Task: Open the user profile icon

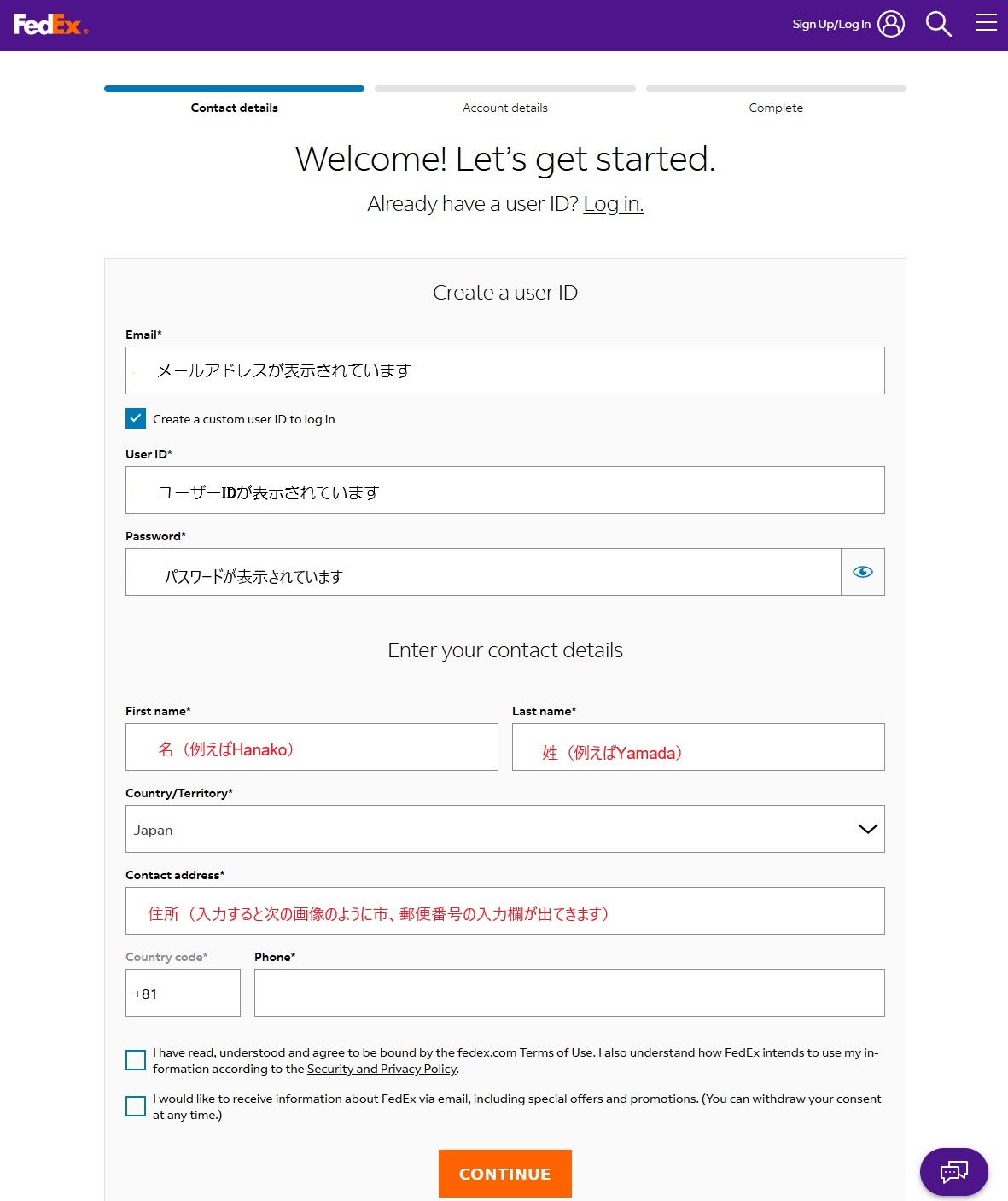Action: pyautogui.click(x=890, y=24)
